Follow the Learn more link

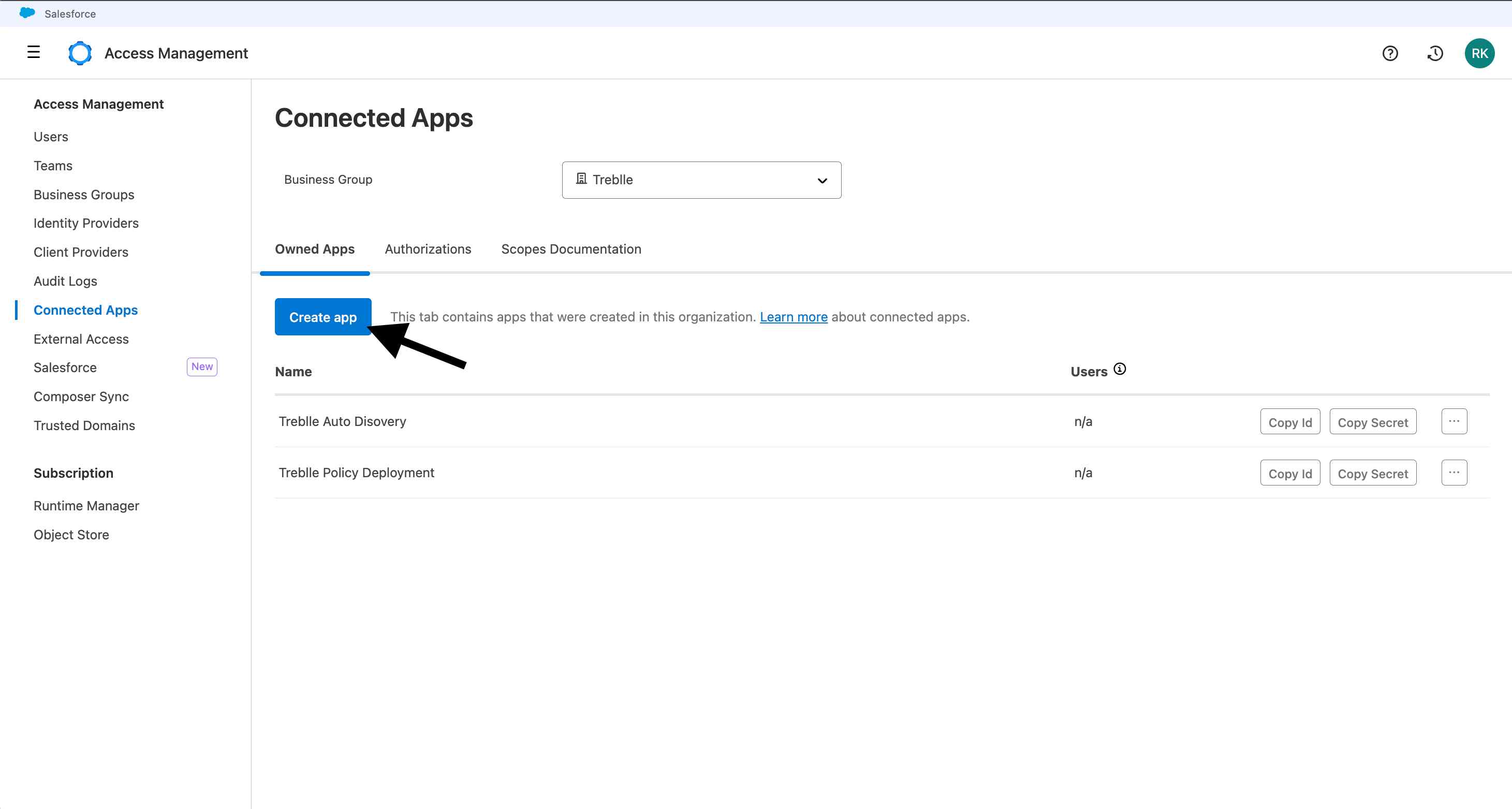pyautogui.click(x=793, y=317)
